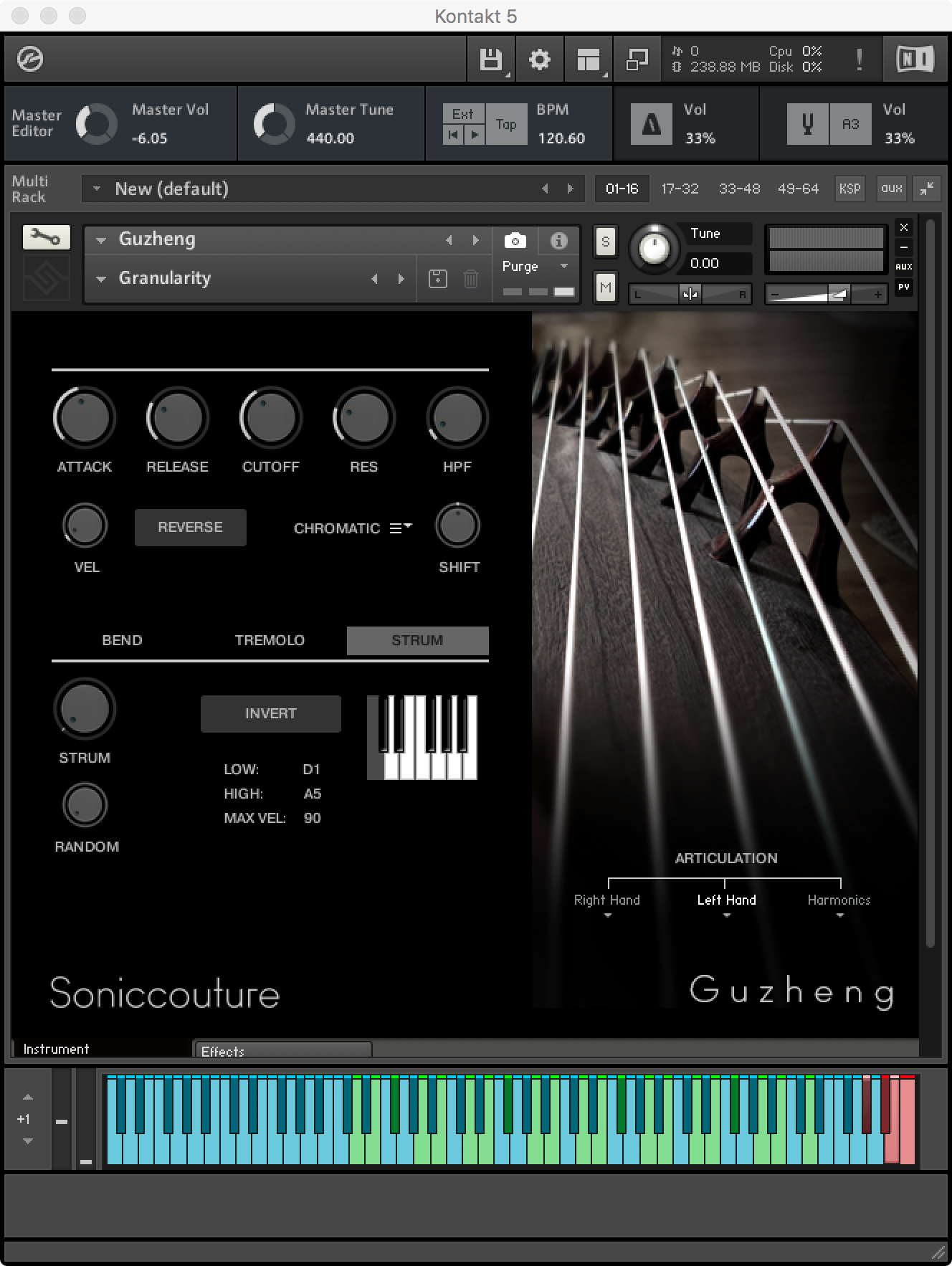The width and height of the screenshot is (952, 1266).
Task: Go to next snapshot of Granularity
Action: click(x=401, y=279)
